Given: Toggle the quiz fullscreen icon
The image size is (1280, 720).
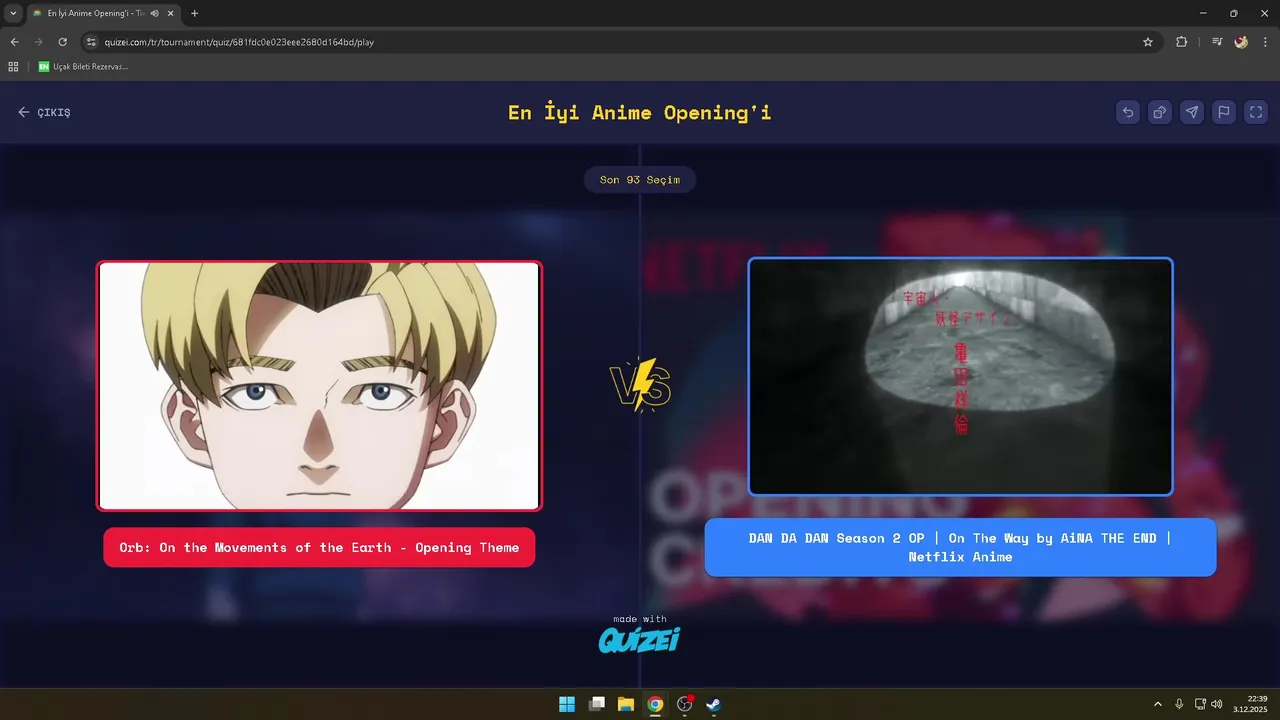Looking at the screenshot, I should point(1256,112).
